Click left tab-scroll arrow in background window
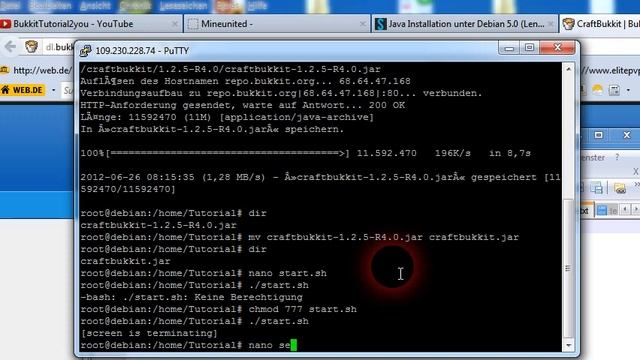 click(625, 210)
